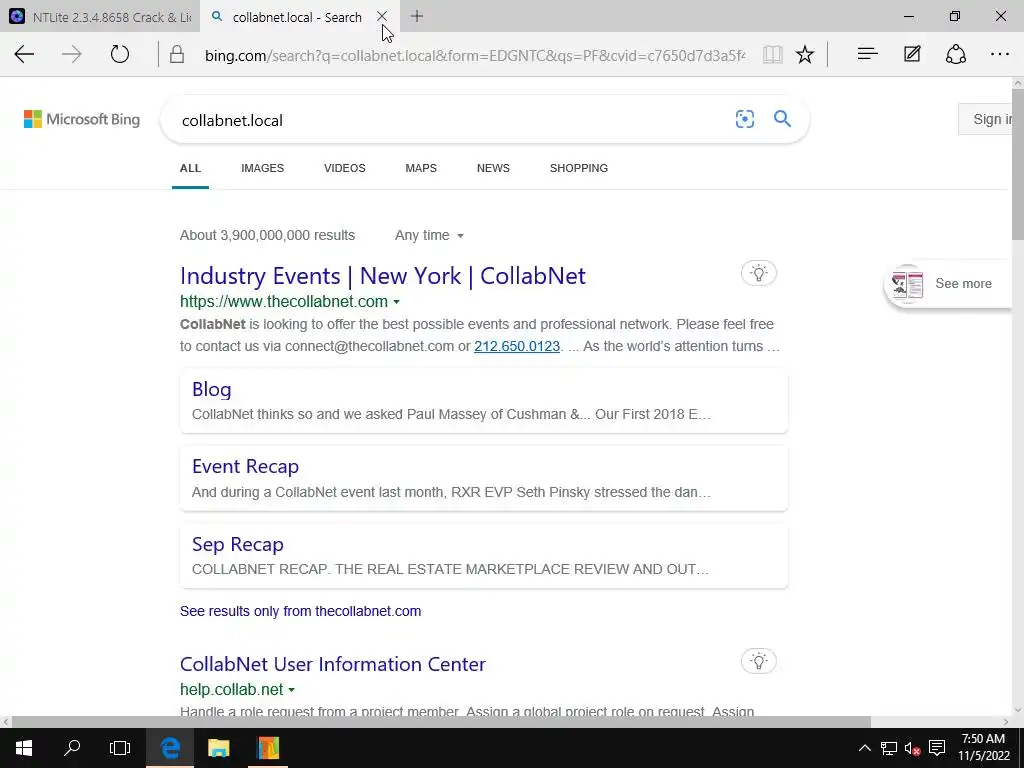The height and width of the screenshot is (768, 1024).
Task: Click the visual search camera icon
Action: [x=744, y=119]
